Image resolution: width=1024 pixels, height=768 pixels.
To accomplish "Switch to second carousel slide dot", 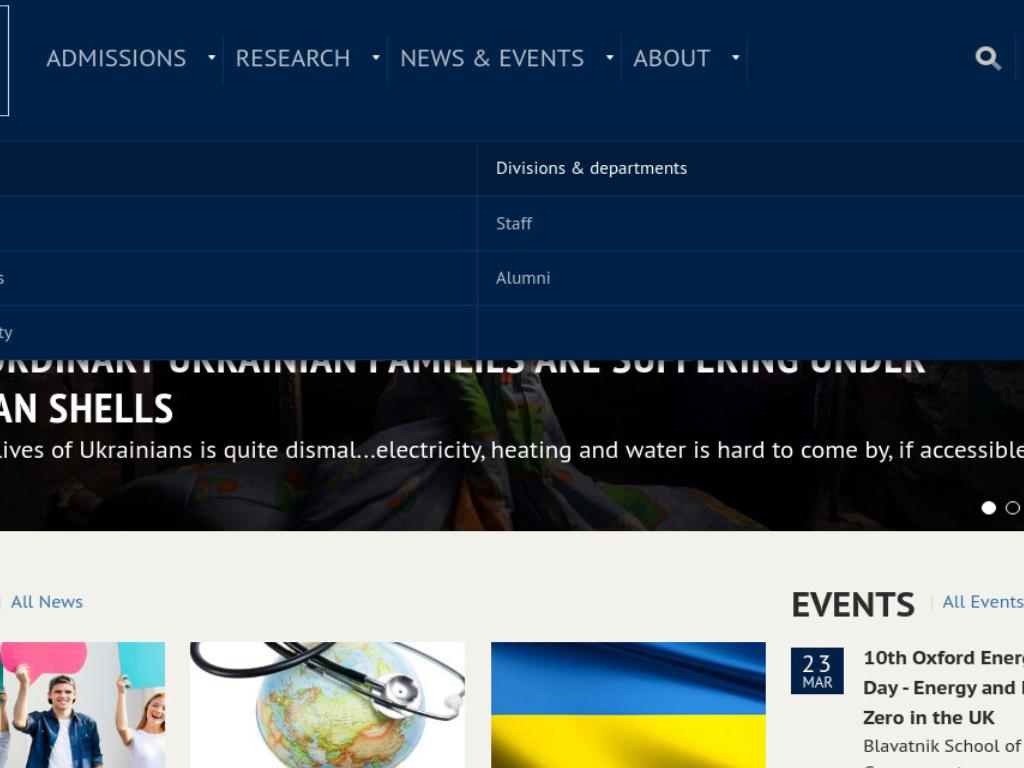I will (1012, 507).
